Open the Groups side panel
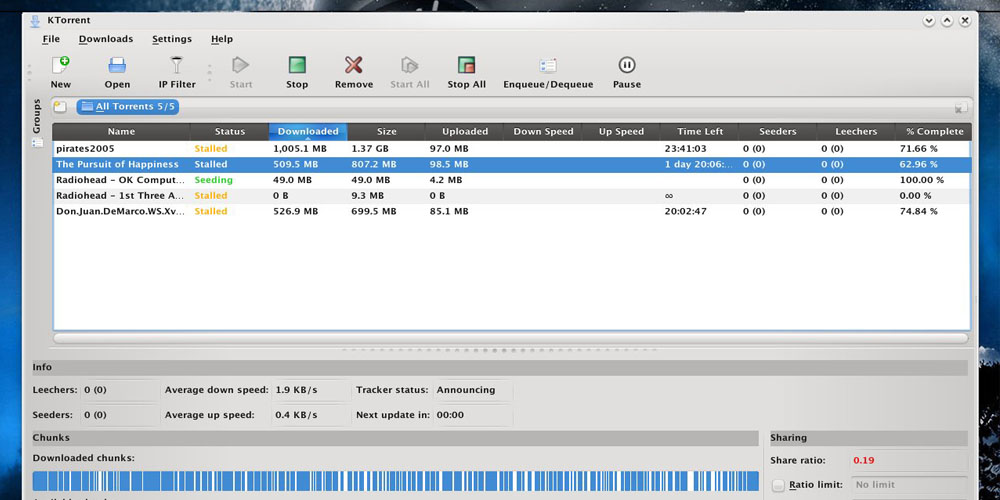 [x=36, y=116]
